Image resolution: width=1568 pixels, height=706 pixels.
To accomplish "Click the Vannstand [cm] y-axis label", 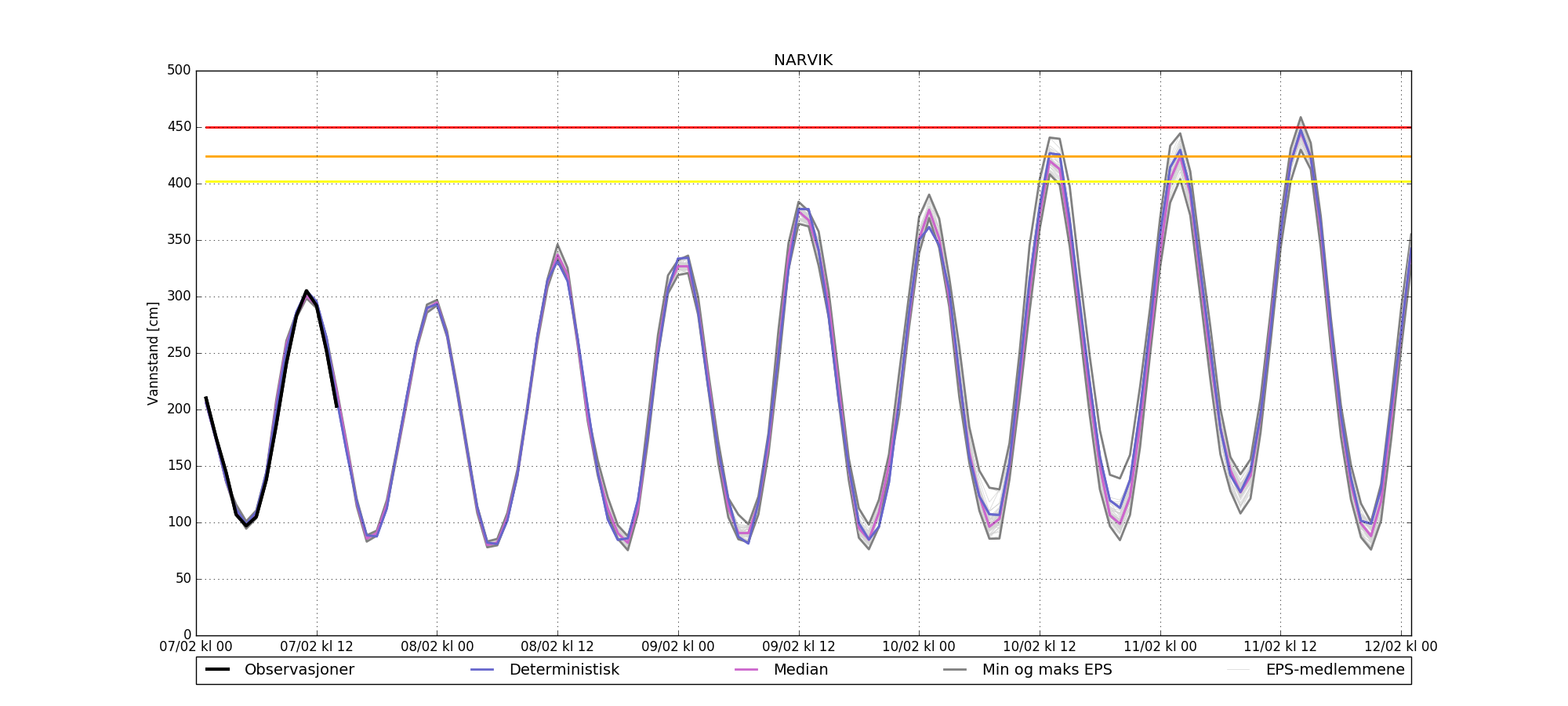I will [x=153, y=353].
